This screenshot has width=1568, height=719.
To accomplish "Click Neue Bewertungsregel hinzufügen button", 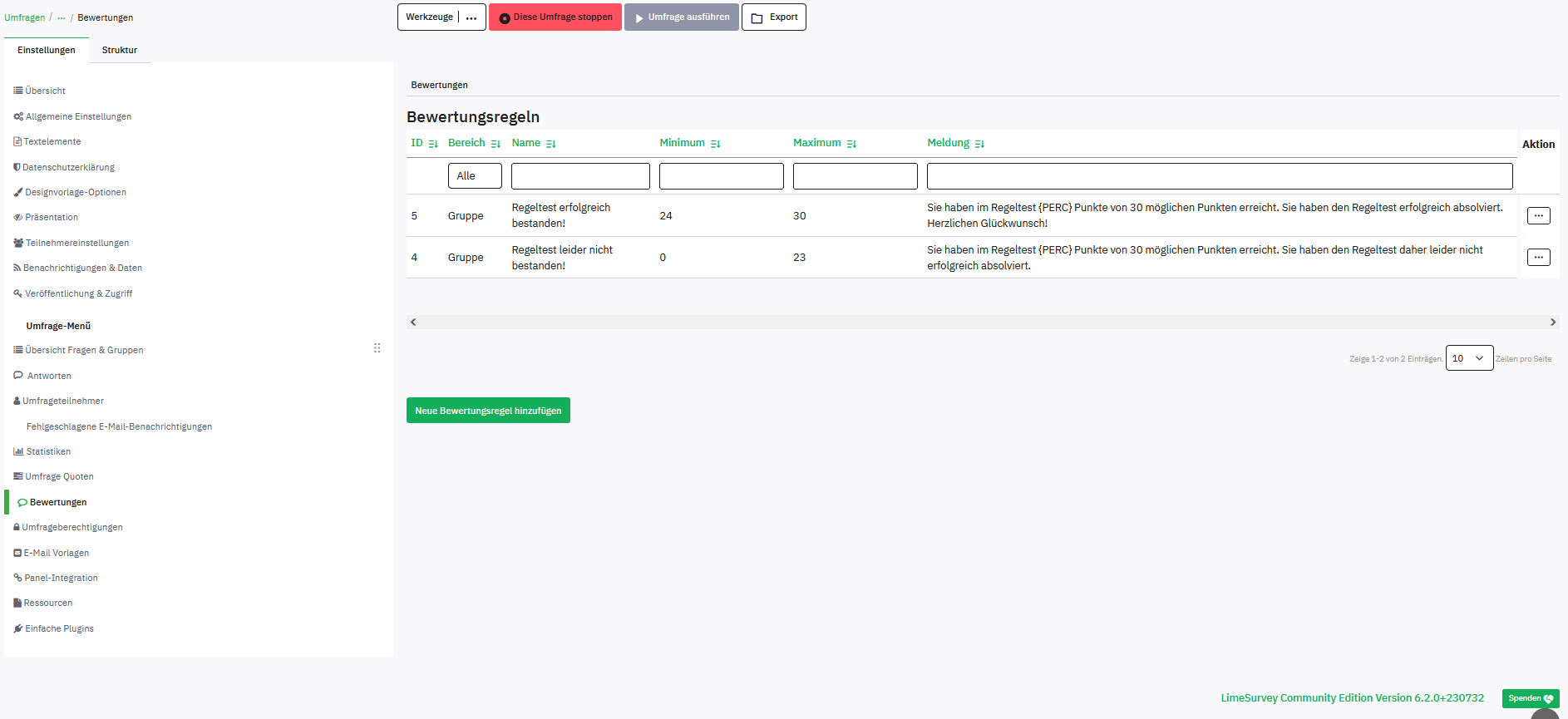I will (x=488, y=411).
